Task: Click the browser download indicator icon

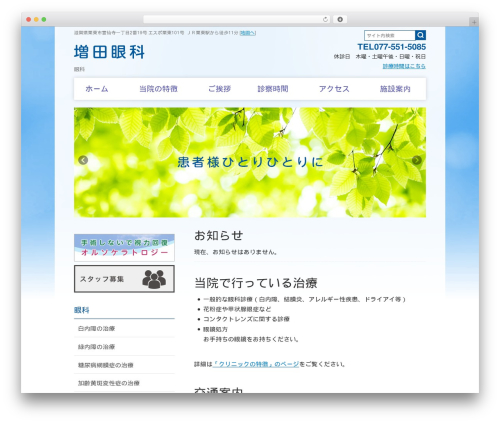Action: pyautogui.click(x=340, y=20)
